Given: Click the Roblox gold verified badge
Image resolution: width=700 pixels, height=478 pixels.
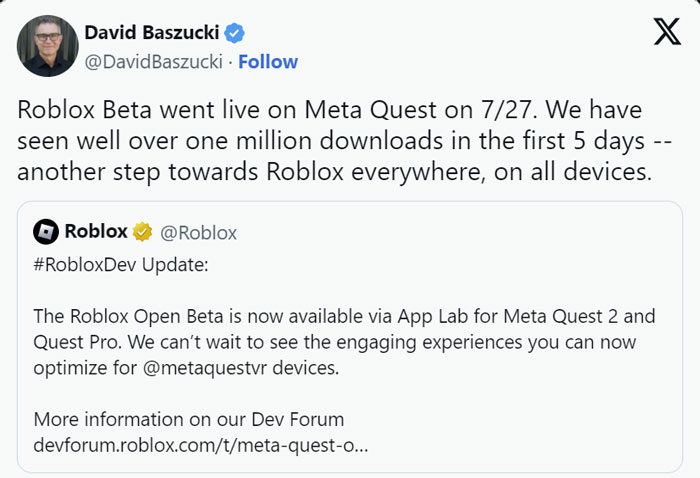Looking at the screenshot, I should (x=142, y=232).
